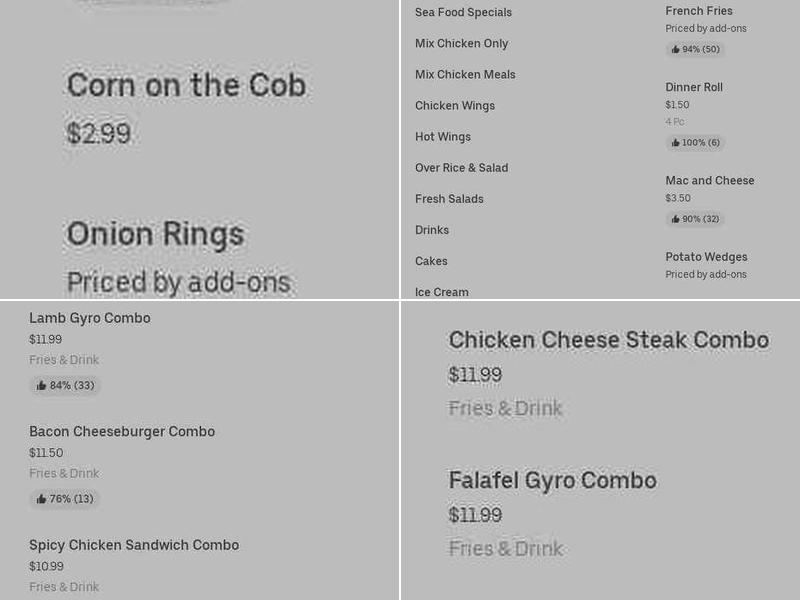
Task: Select the Chicken Cheese Steak Combo
Action: [608, 340]
